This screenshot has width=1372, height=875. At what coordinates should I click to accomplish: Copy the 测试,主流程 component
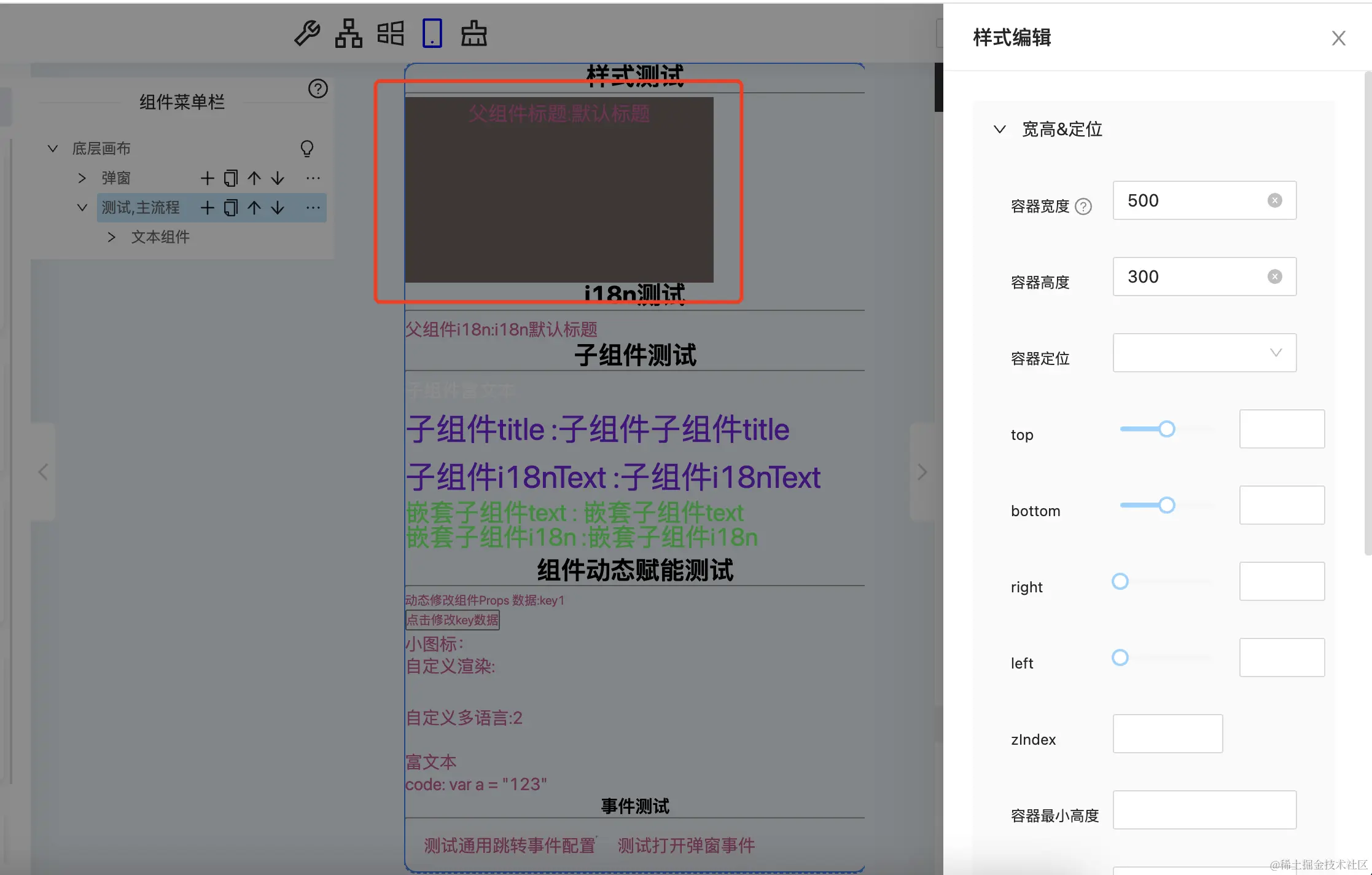230,208
